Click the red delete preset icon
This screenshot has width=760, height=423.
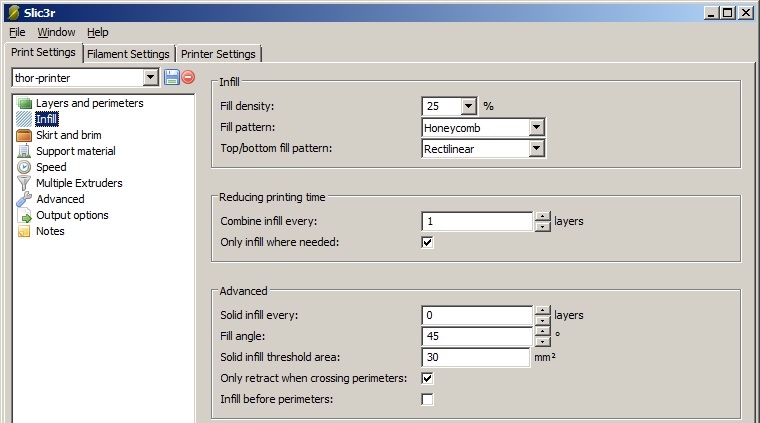(x=188, y=78)
